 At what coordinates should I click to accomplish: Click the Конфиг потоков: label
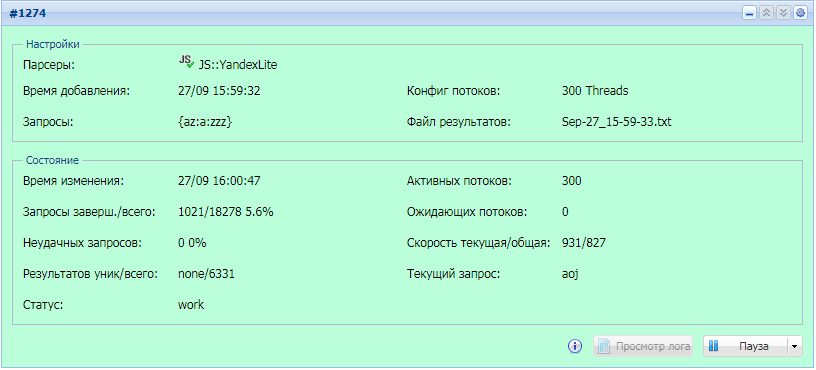click(x=453, y=91)
